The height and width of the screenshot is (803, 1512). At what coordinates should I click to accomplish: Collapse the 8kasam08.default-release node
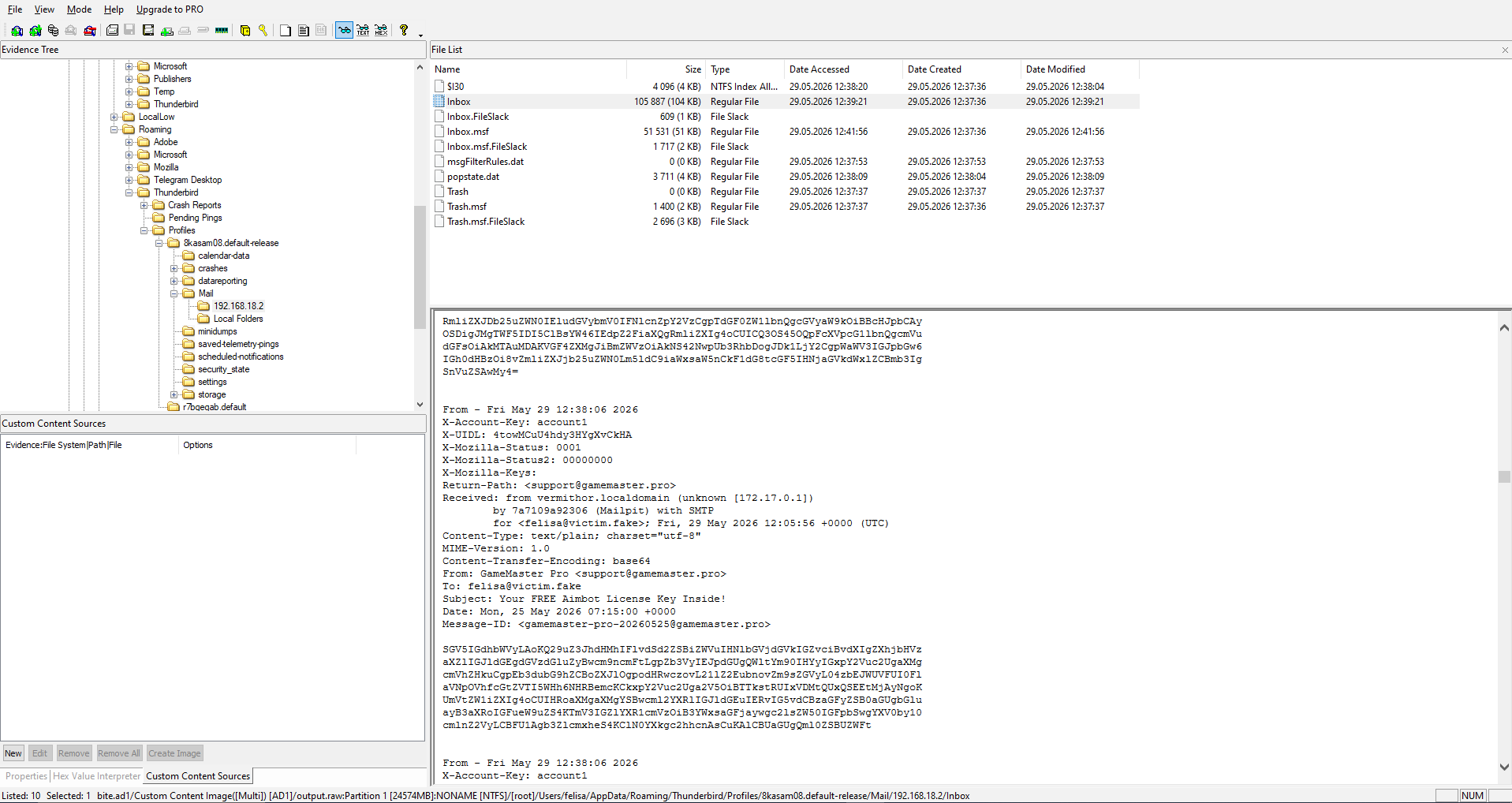click(x=159, y=243)
